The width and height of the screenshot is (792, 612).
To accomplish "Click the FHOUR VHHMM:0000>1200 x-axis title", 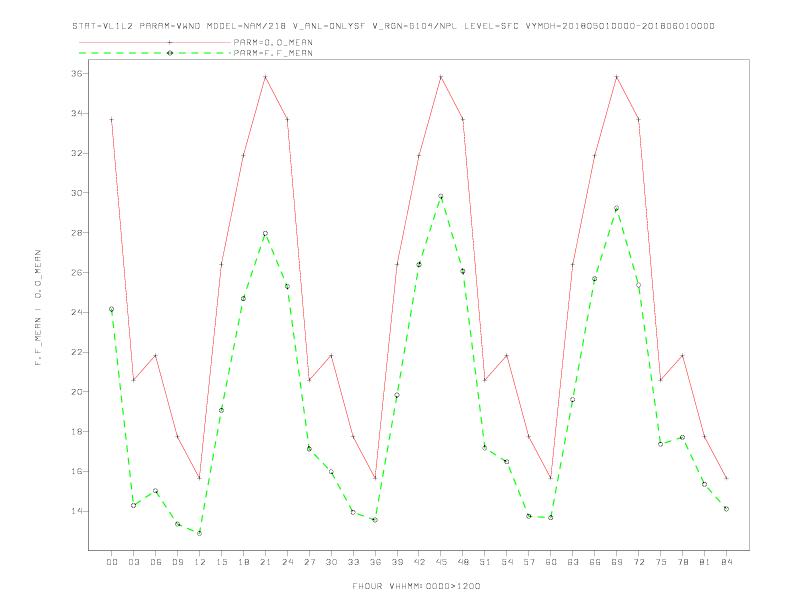I will [x=416, y=586].
